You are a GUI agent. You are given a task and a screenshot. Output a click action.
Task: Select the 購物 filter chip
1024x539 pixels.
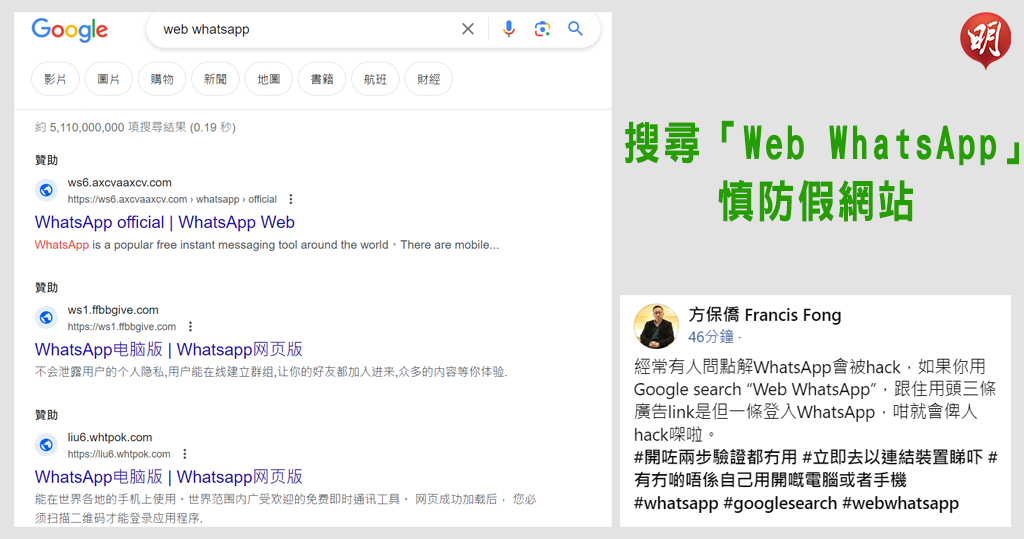coord(162,79)
